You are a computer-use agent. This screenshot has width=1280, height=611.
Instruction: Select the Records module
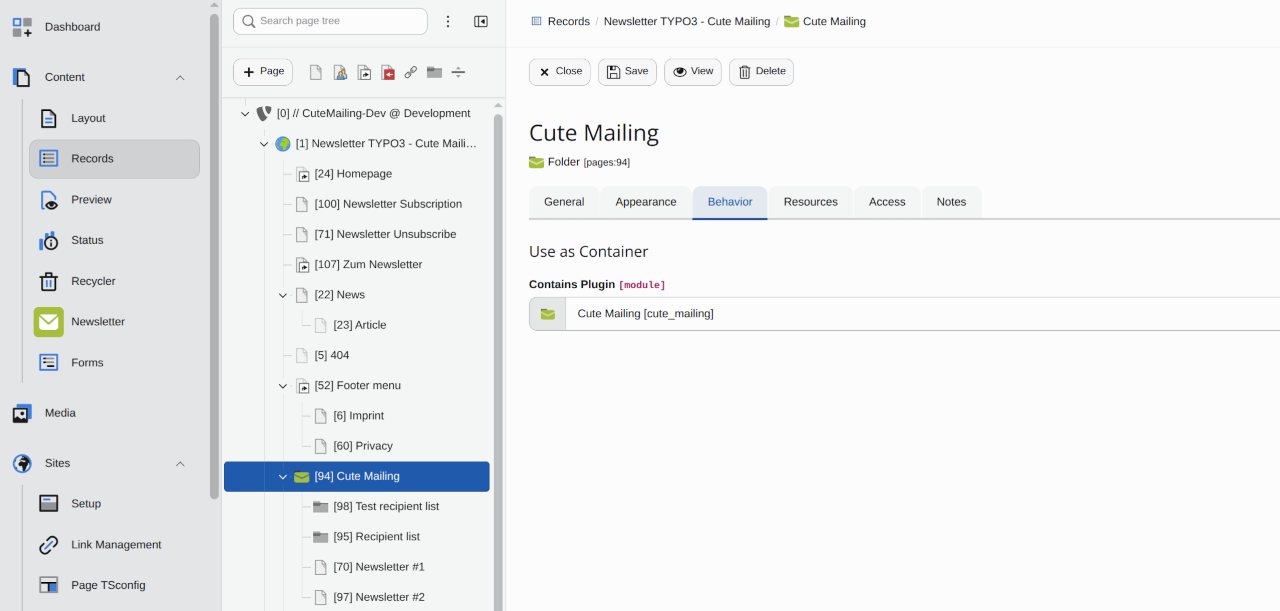coord(114,159)
